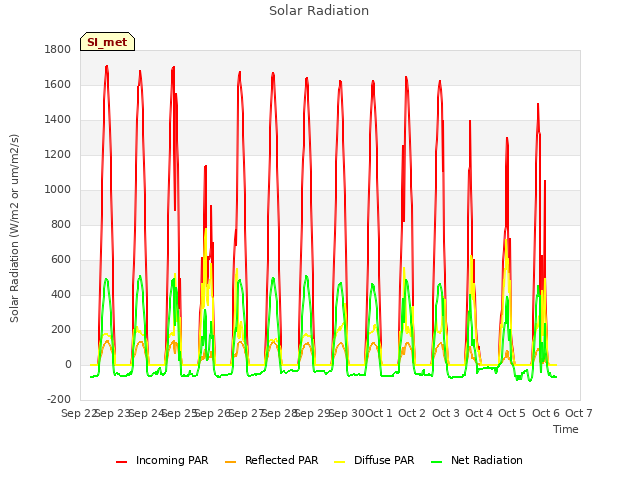
Task: Click the Oct 6 x-axis date label
Action: tap(546, 413)
